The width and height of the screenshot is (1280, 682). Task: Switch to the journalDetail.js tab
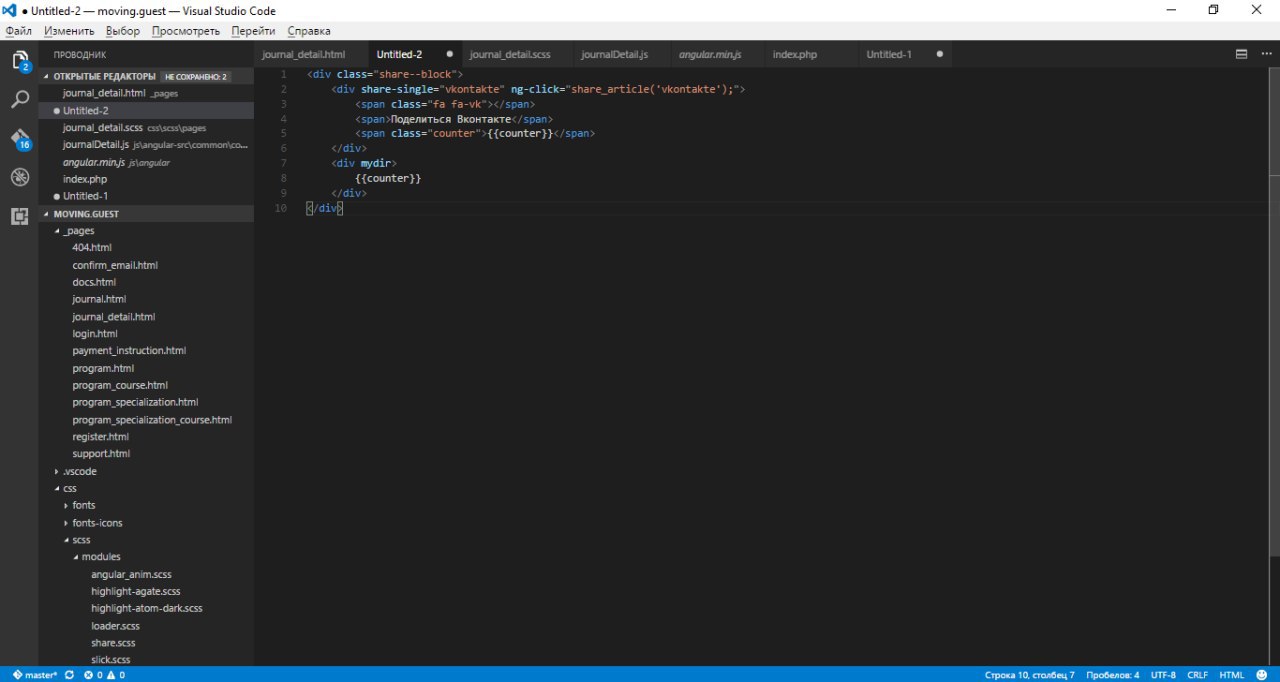point(614,54)
